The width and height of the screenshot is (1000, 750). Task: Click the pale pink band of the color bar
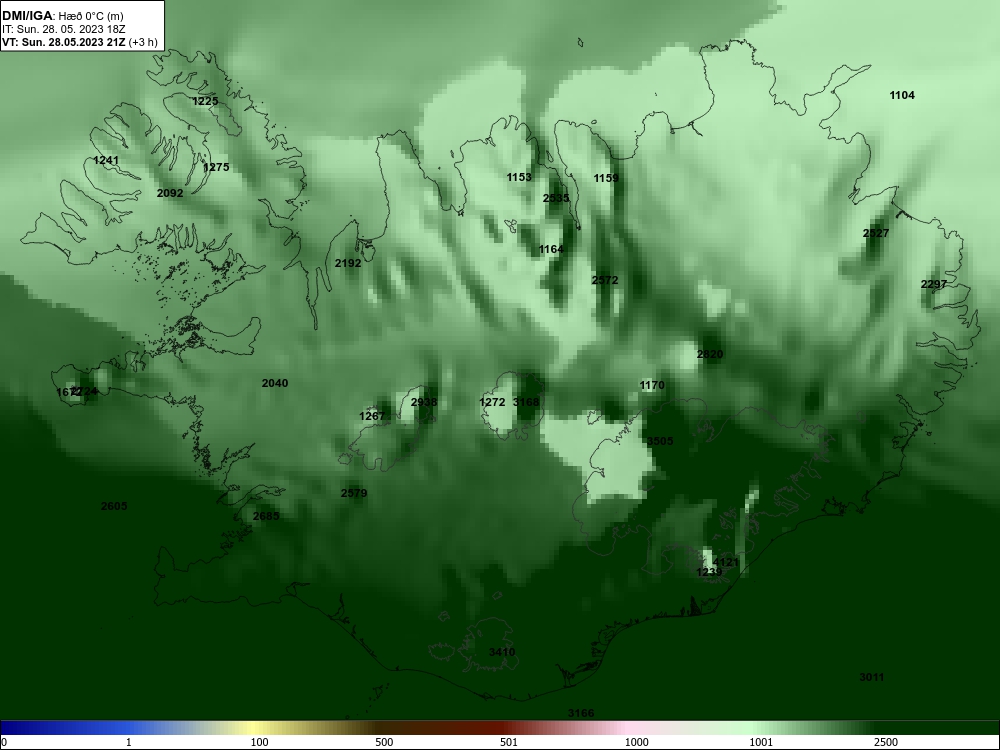click(x=628, y=728)
